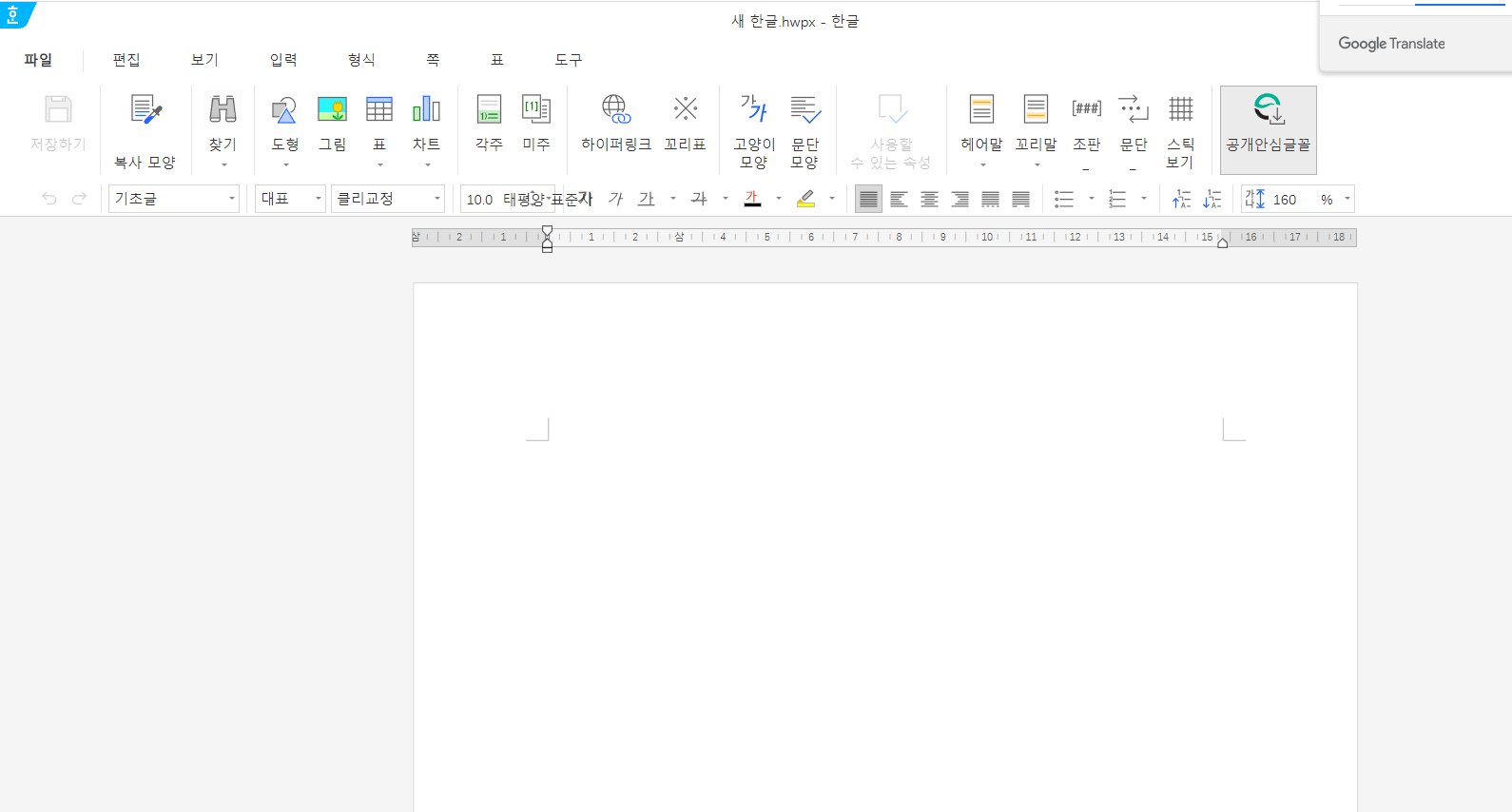This screenshot has height=812, width=1512.
Task: Expand font color dropdown arrow
Action: (x=779, y=199)
